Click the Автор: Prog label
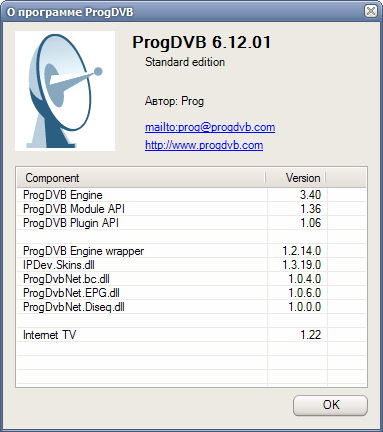 (x=174, y=101)
